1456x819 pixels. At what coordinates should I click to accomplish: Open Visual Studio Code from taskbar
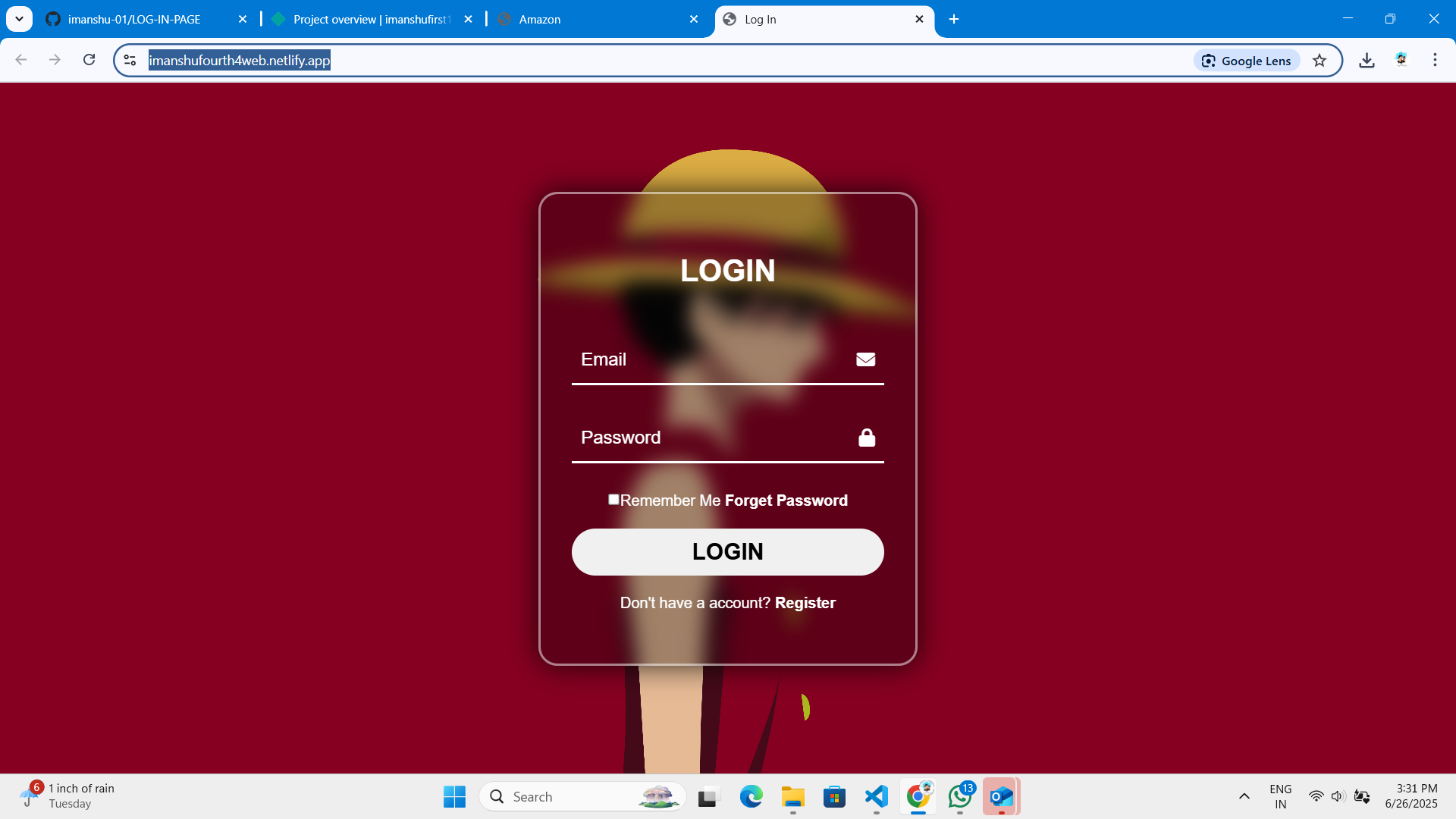point(877,797)
